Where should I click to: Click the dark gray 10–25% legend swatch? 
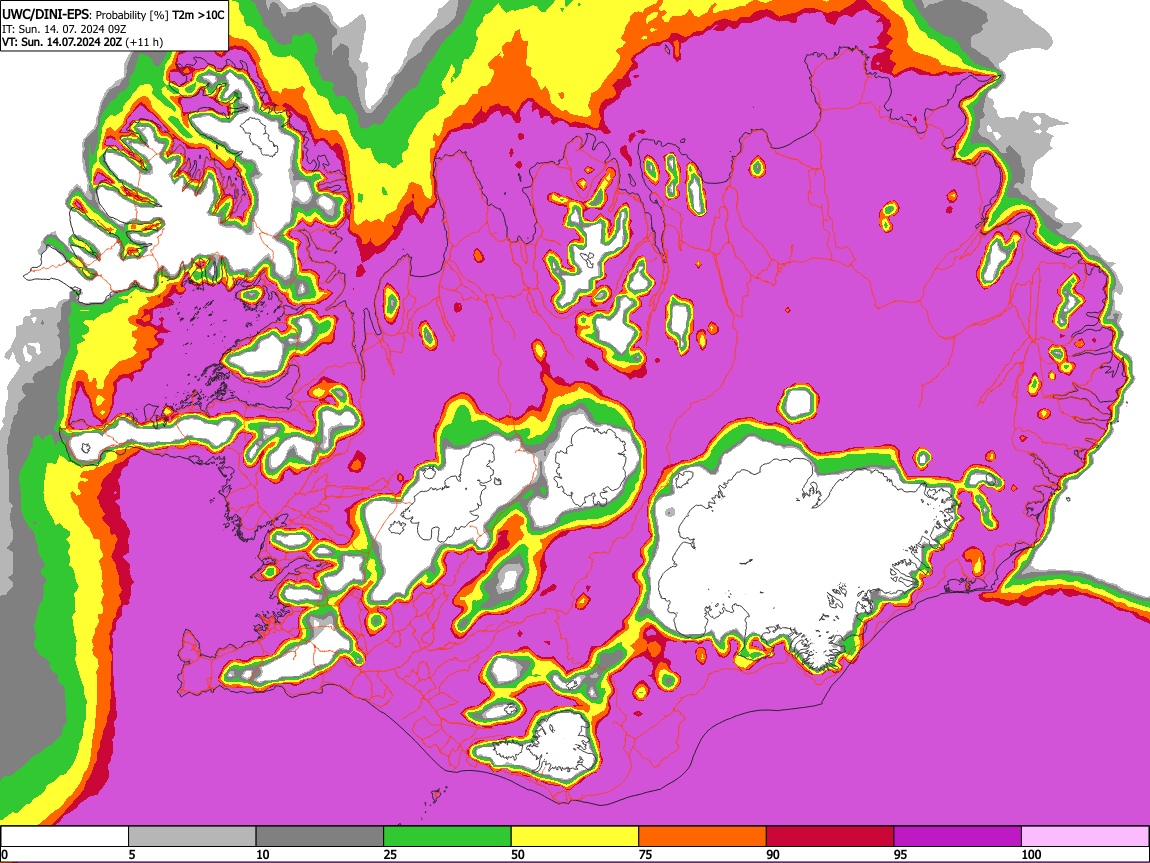click(x=320, y=837)
